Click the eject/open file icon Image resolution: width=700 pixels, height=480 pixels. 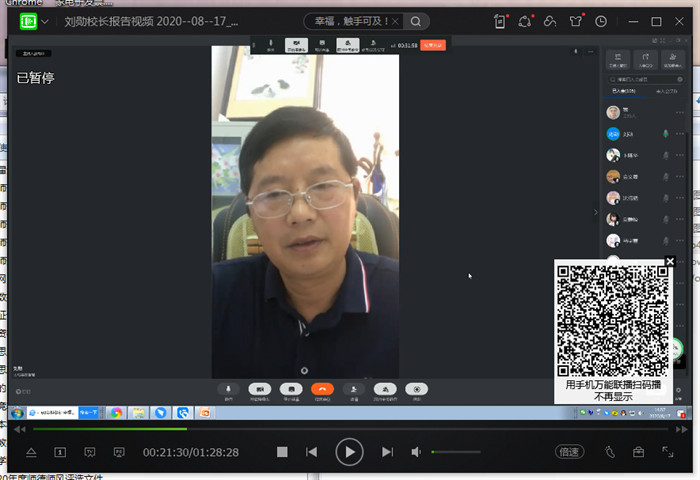pos(31,452)
